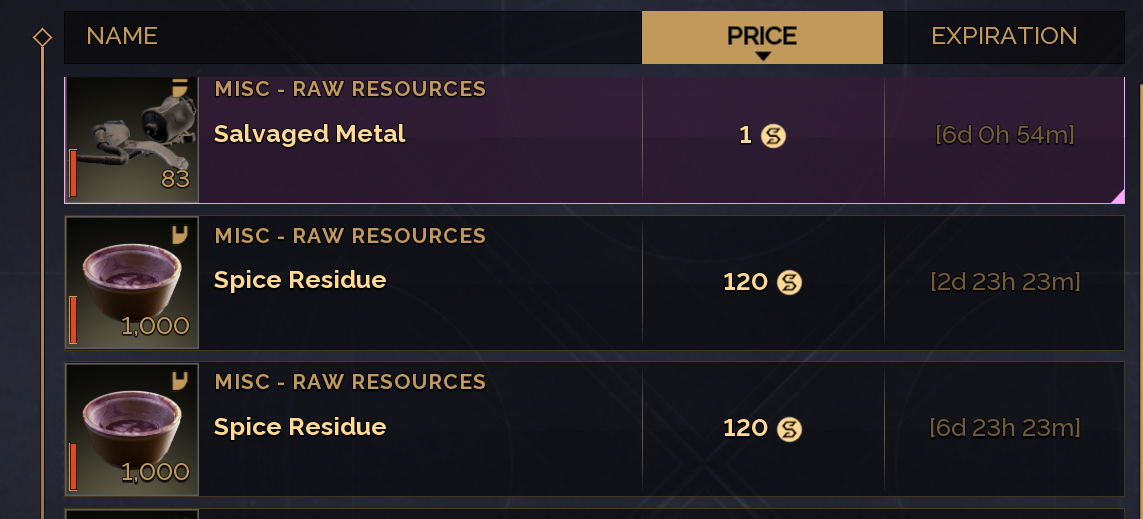This screenshot has width=1143, height=519.
Task: Click Solari coin icon in 6d 23h Spice Residue row
Action: click(x=789, y=429)
